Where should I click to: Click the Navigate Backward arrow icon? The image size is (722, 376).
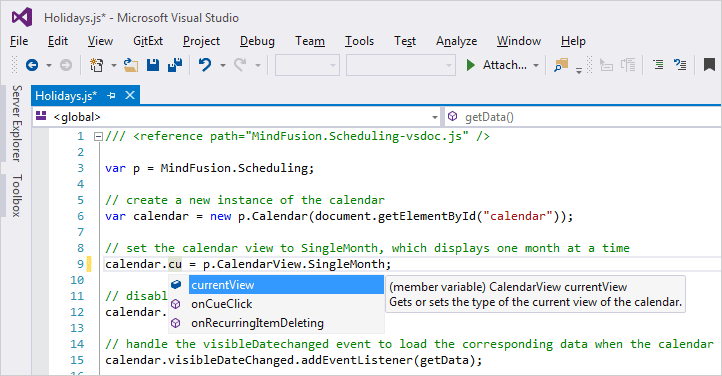32,65
